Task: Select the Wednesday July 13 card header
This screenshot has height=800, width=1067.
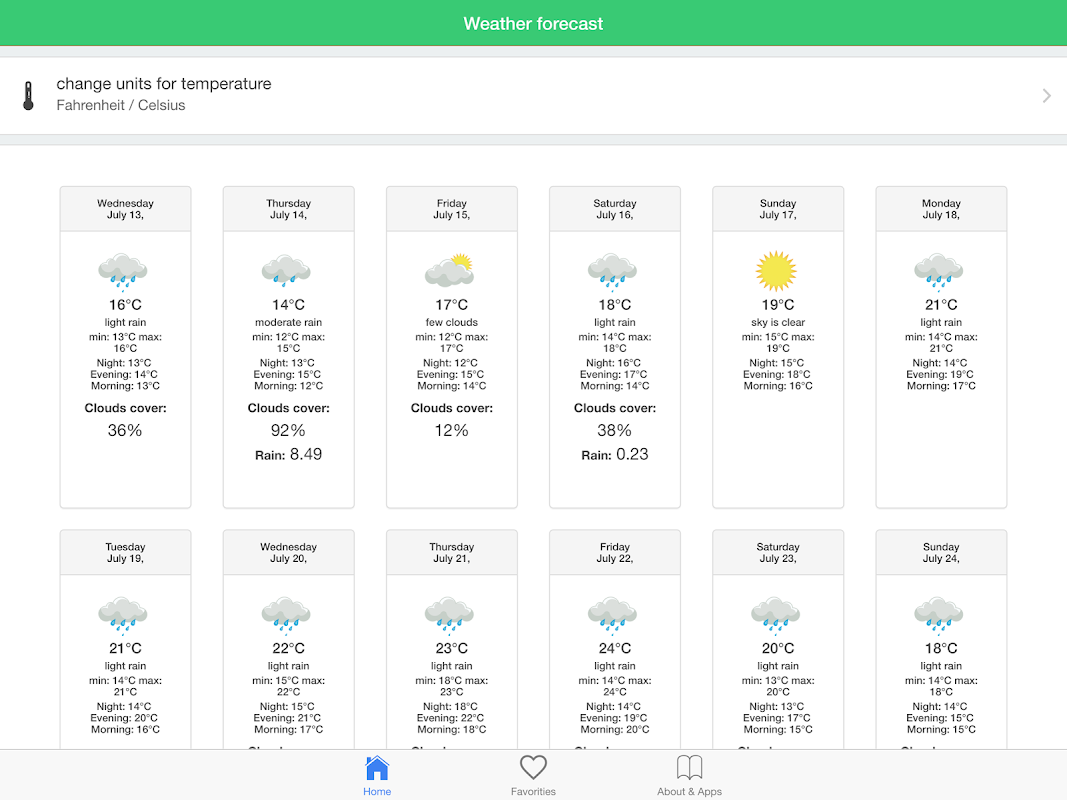Action: pos(125,209)
